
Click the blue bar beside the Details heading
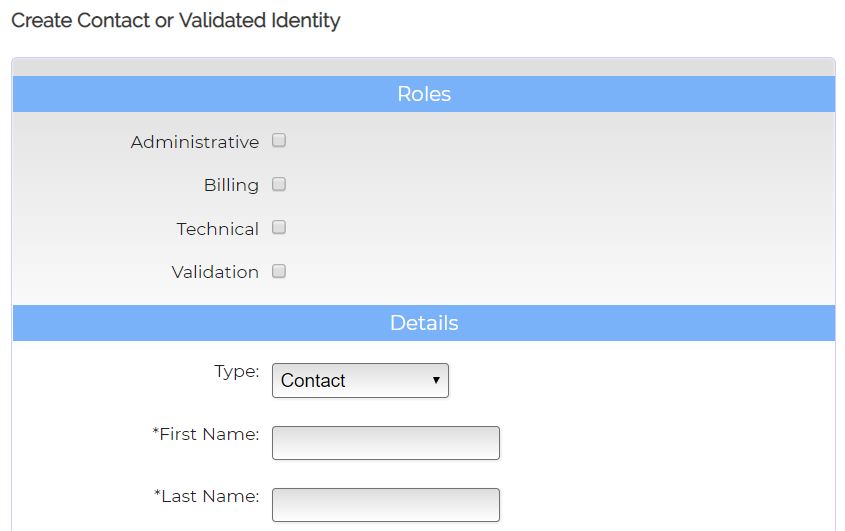650,323
